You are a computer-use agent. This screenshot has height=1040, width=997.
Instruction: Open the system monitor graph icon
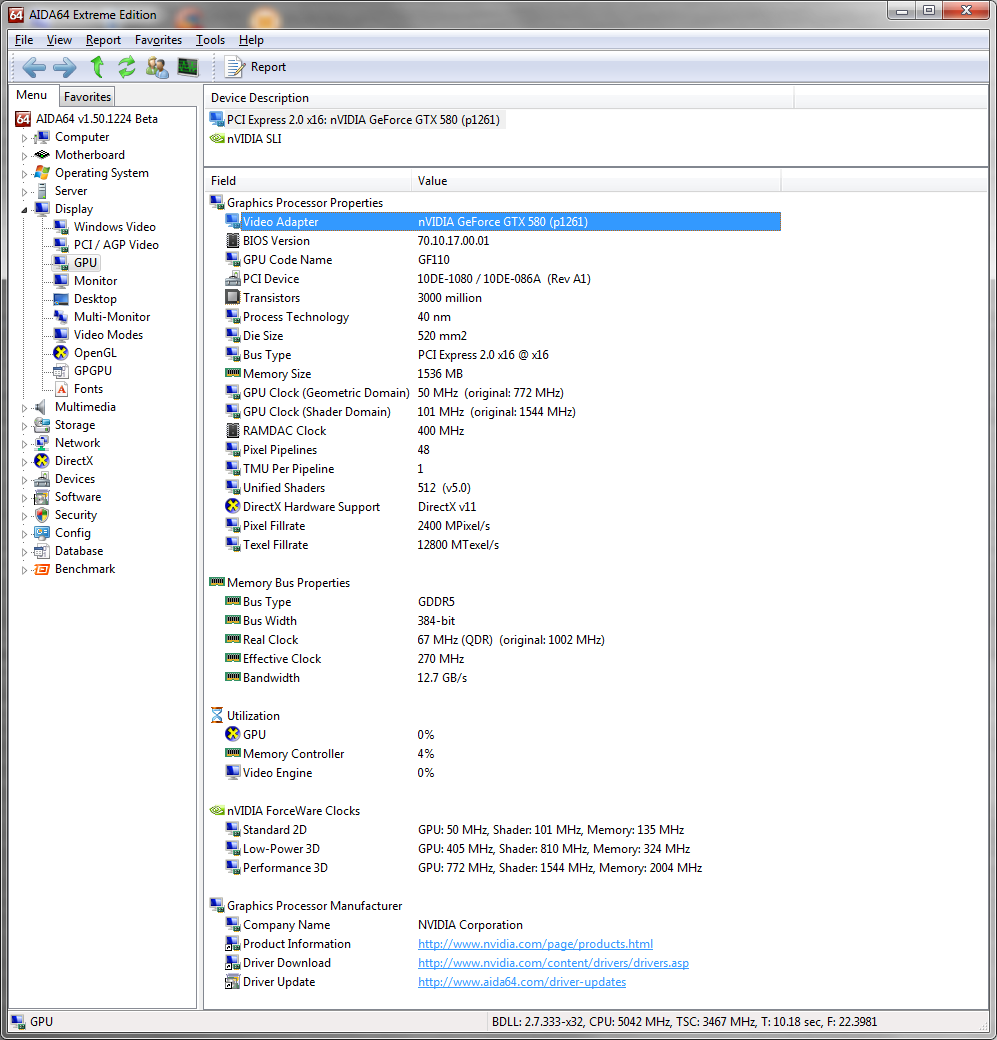coord(188,67)
